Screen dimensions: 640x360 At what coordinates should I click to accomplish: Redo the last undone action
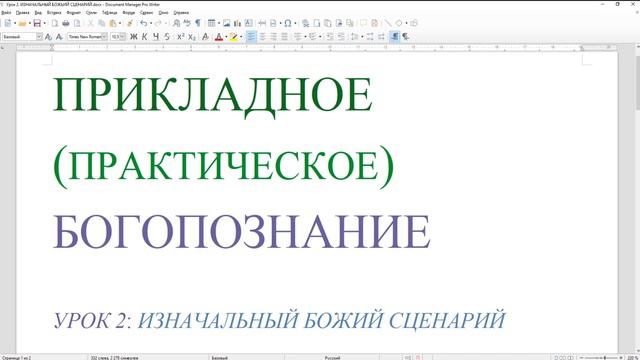[x=158, y=23]
